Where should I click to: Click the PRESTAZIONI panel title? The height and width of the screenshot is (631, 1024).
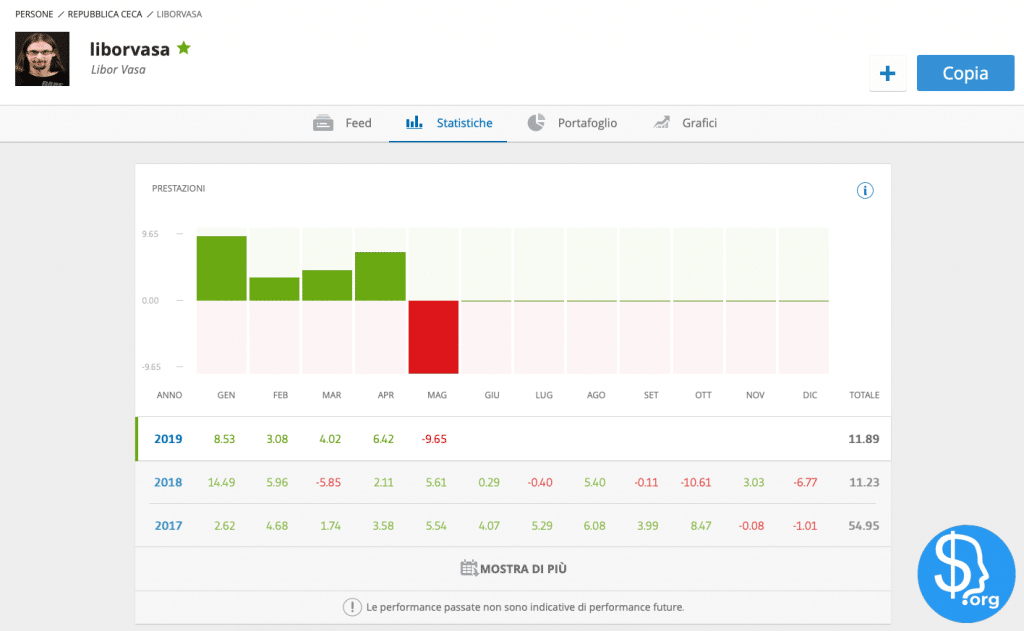click(x=178, y=188)
